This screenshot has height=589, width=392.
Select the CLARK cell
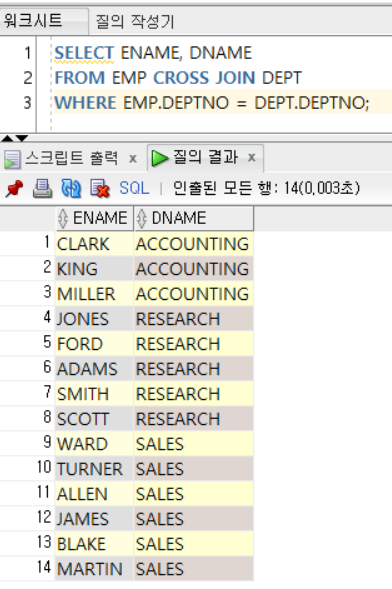pos(94,244)
